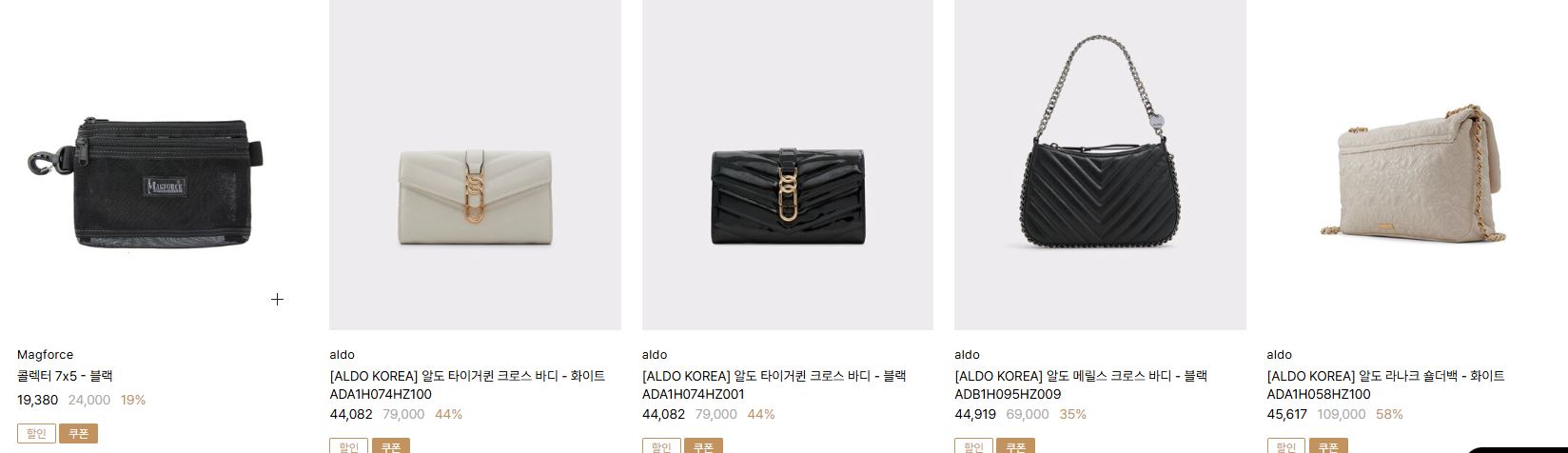This screenshot has height=453, width=1568.
Task: Open the white ALDO crossbody wallet image
Action: pos(475,165)
